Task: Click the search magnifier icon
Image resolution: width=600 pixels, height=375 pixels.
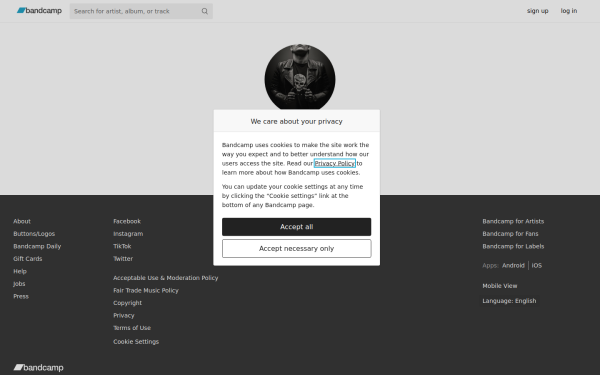Action: (205, 11)
